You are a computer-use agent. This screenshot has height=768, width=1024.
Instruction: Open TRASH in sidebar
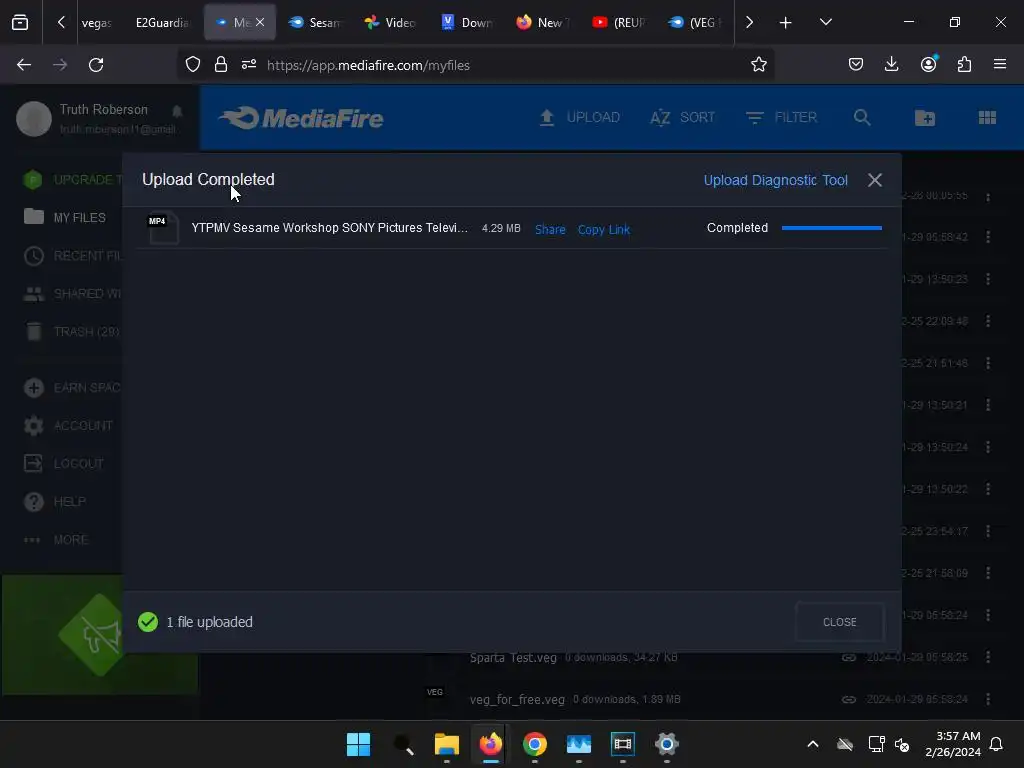pyautogui.click(x=72, y=332)
